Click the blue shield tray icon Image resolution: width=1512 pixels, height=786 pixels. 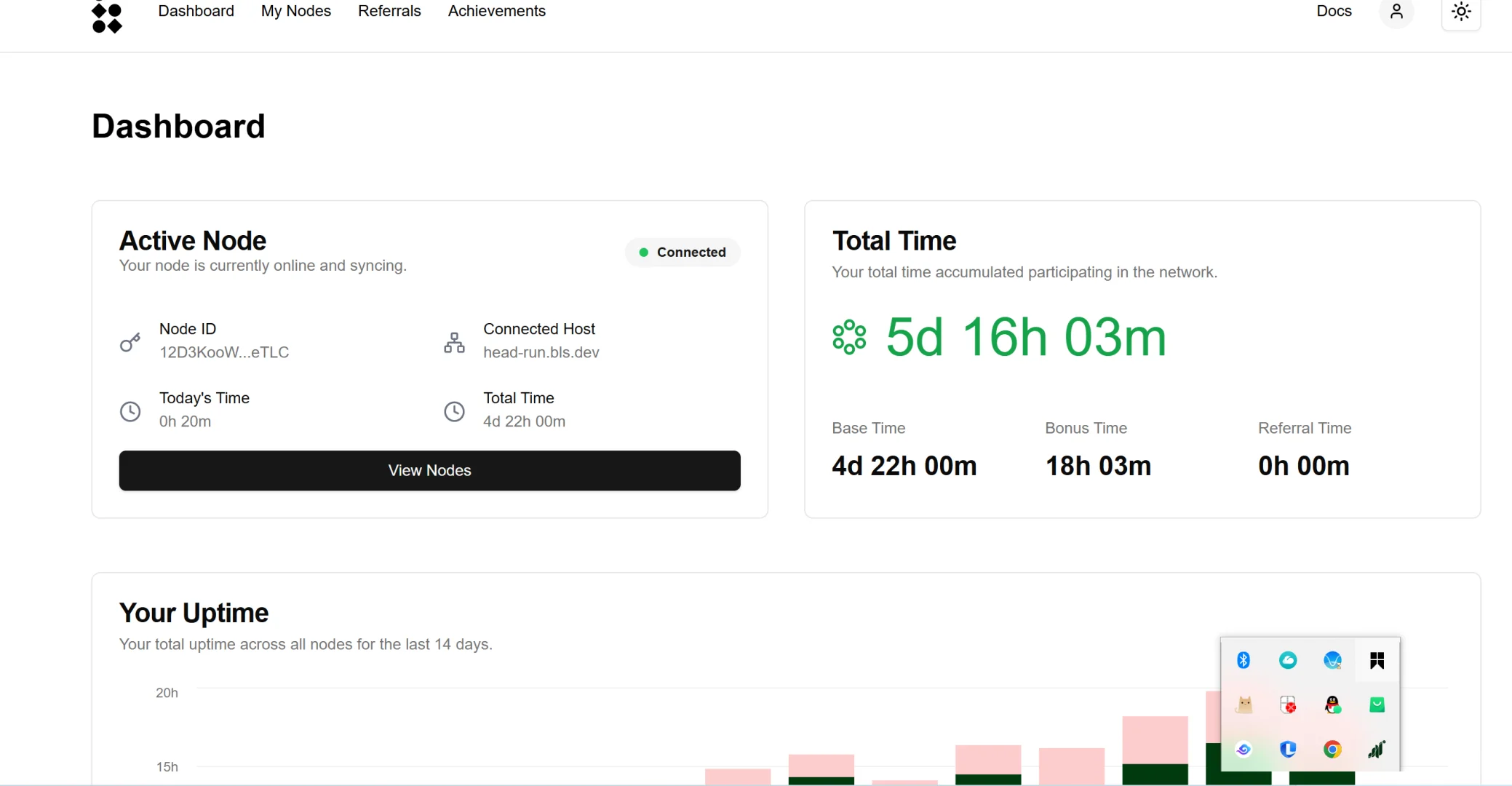coord(1287,749)
